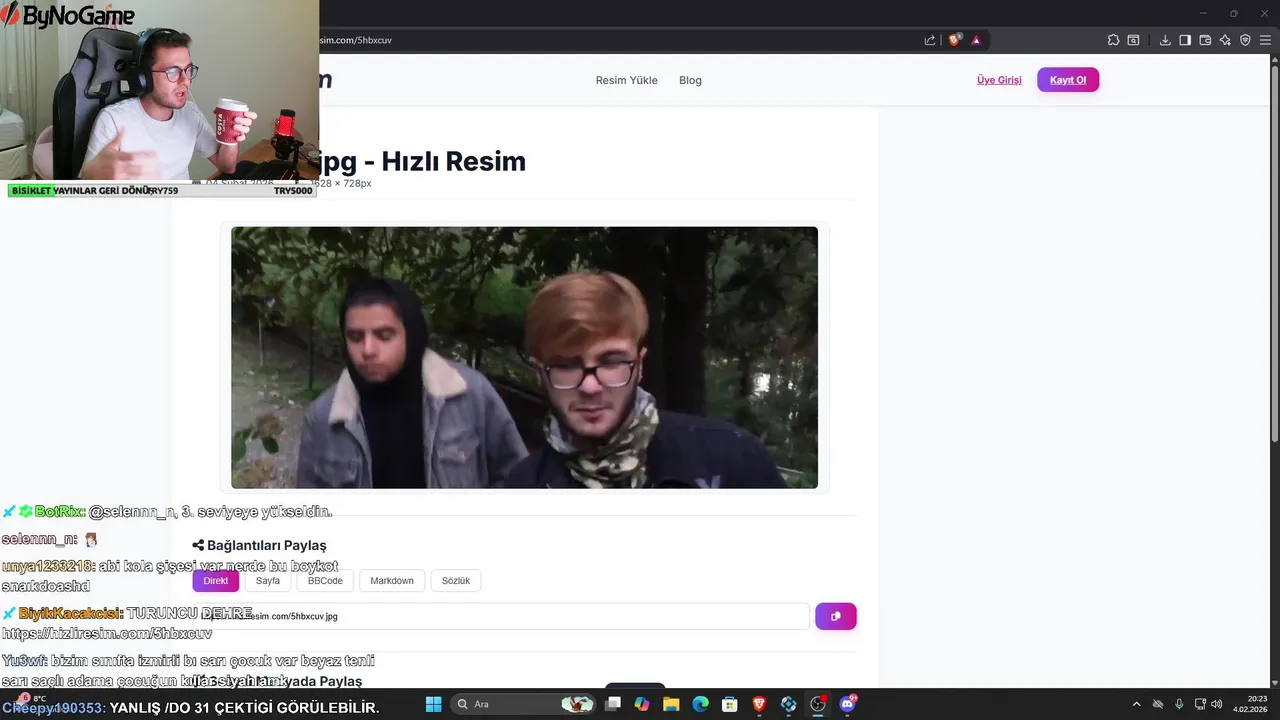Open OBS Studio from the taskbar
1280x720 pixels.
click(818, 704)
